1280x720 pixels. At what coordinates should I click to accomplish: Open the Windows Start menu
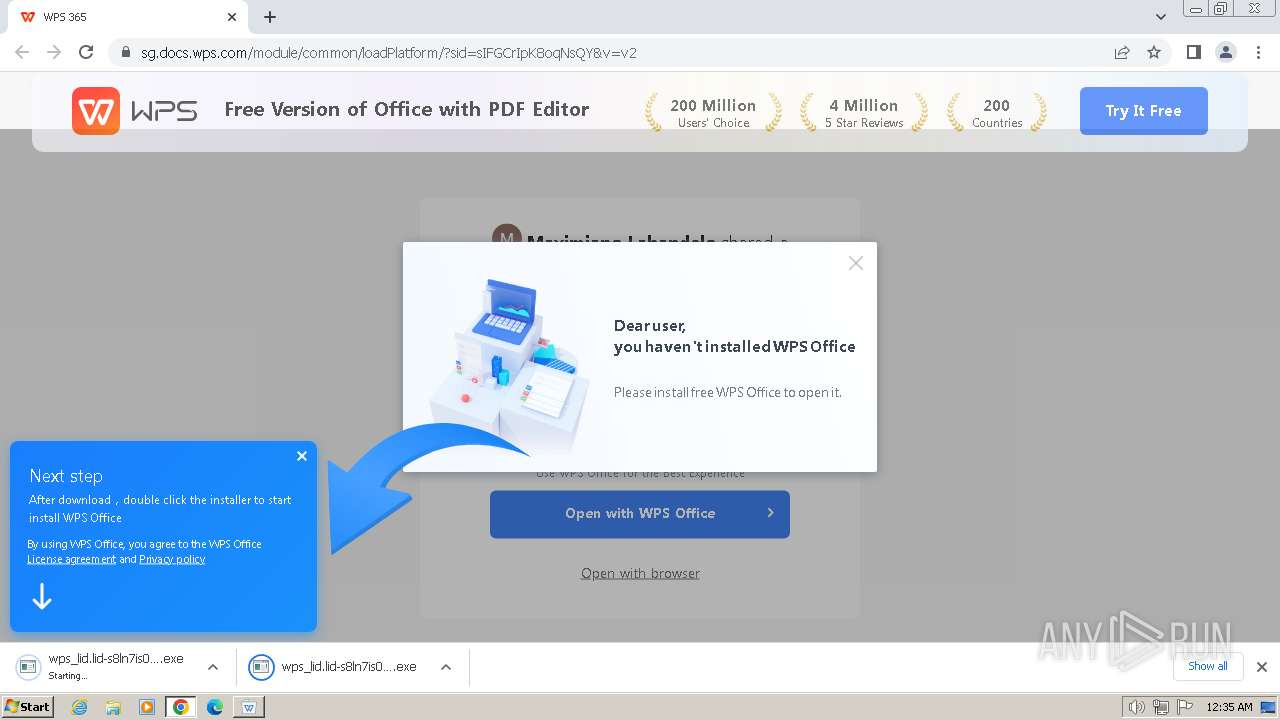coord(28,706)
